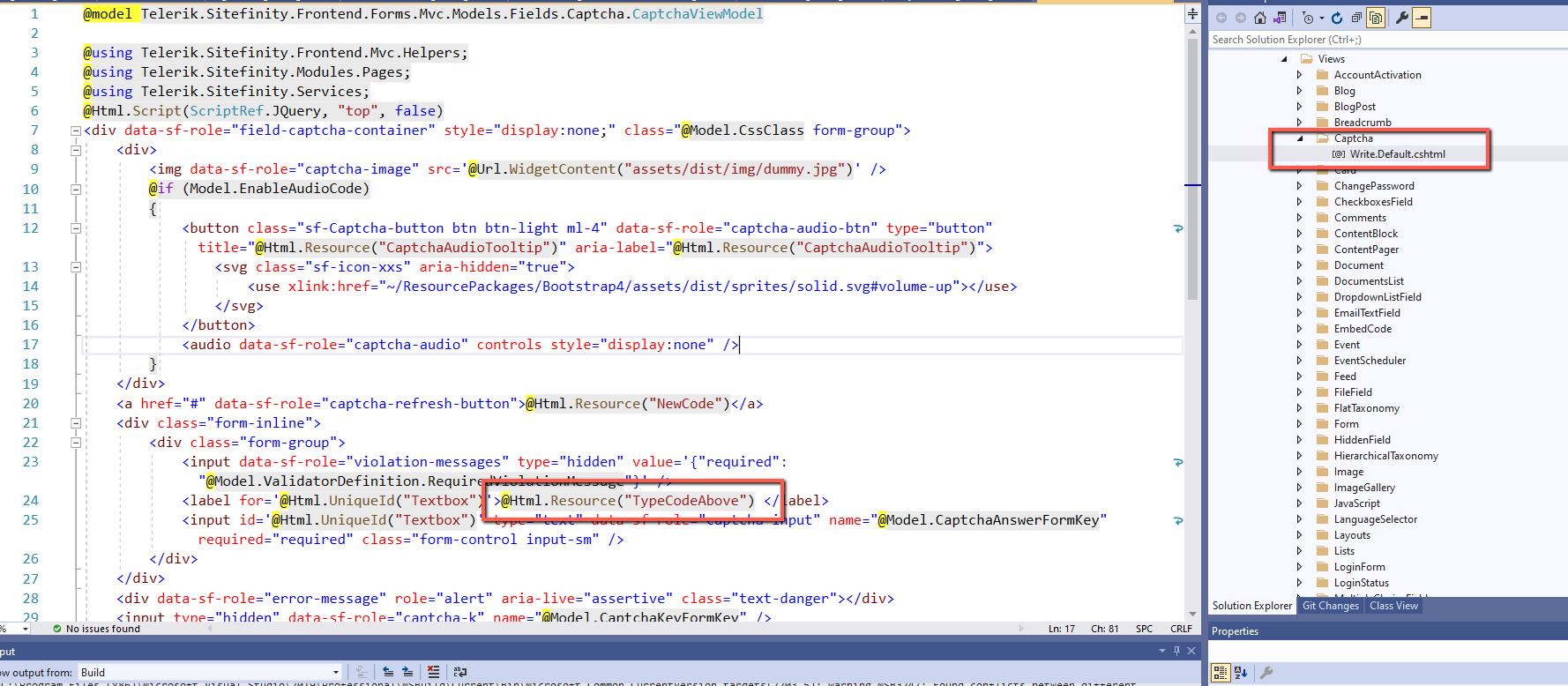Click the word wrap glyph at line 12

1178,228
